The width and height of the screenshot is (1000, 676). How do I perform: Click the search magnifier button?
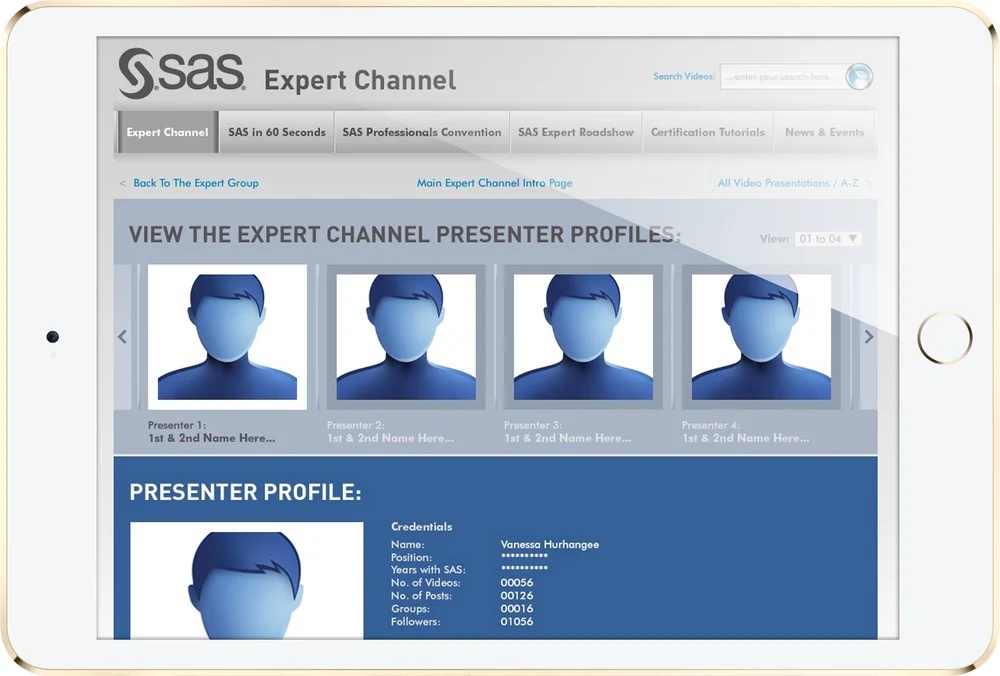[858, 77]
